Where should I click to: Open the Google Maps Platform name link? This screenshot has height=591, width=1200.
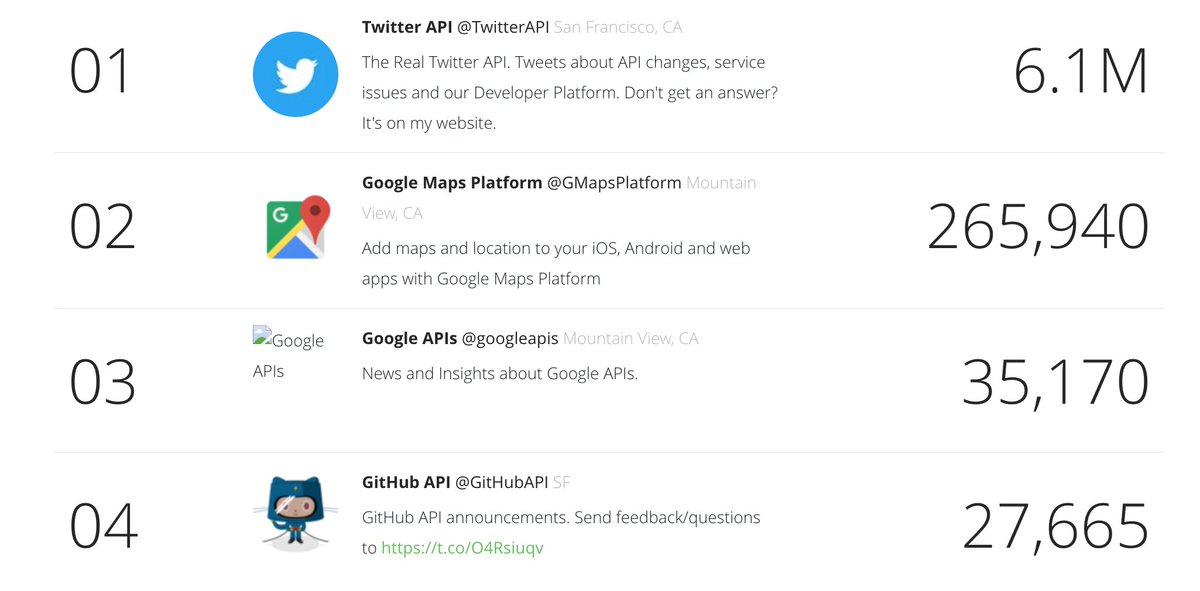coord(452,183)
